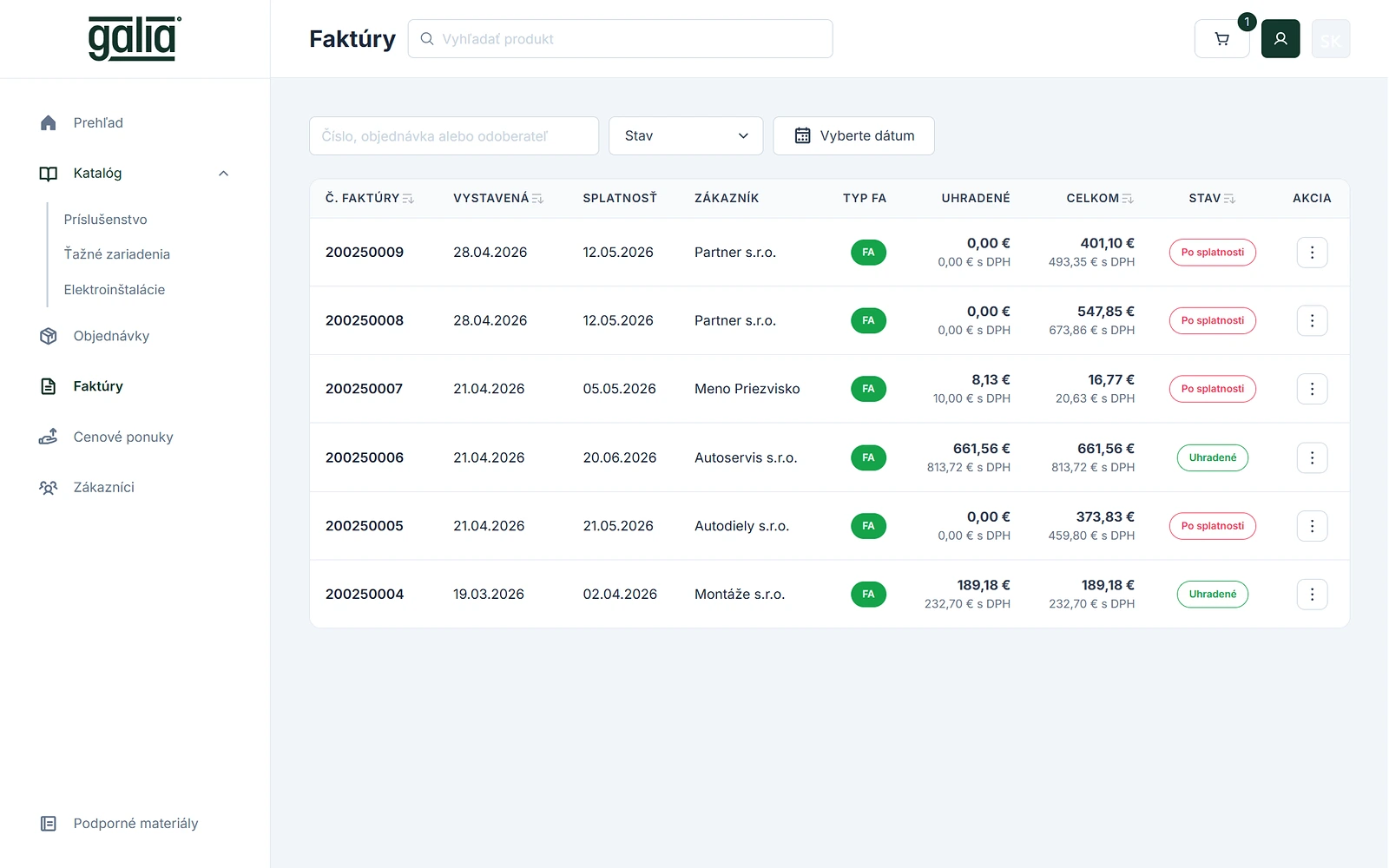Focus the invoice number filter field
1389x868 pixels.
tap(454, 136)
